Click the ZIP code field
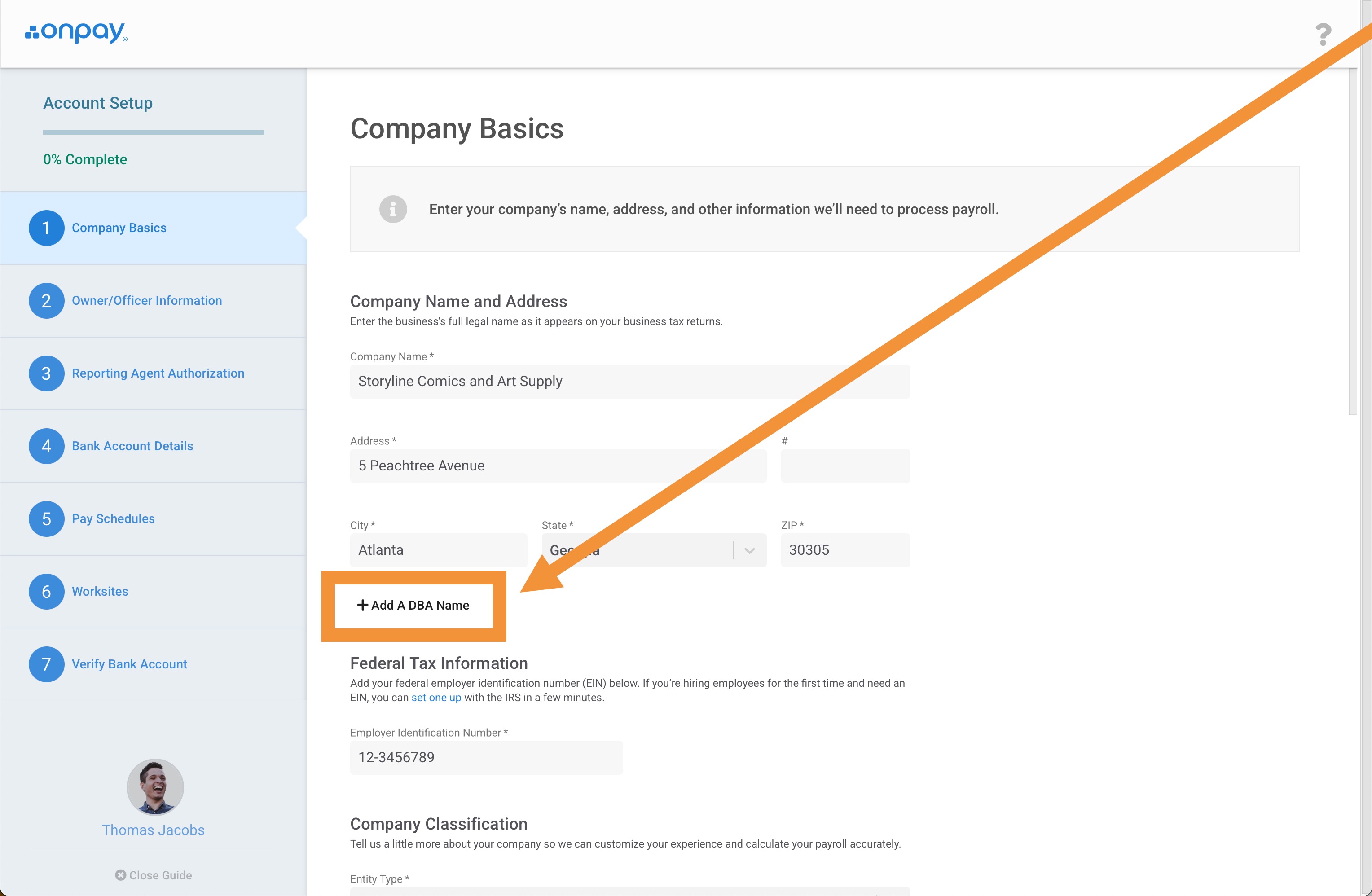The height and width of the screenshot is (896, 1372). tap(845, 551)
